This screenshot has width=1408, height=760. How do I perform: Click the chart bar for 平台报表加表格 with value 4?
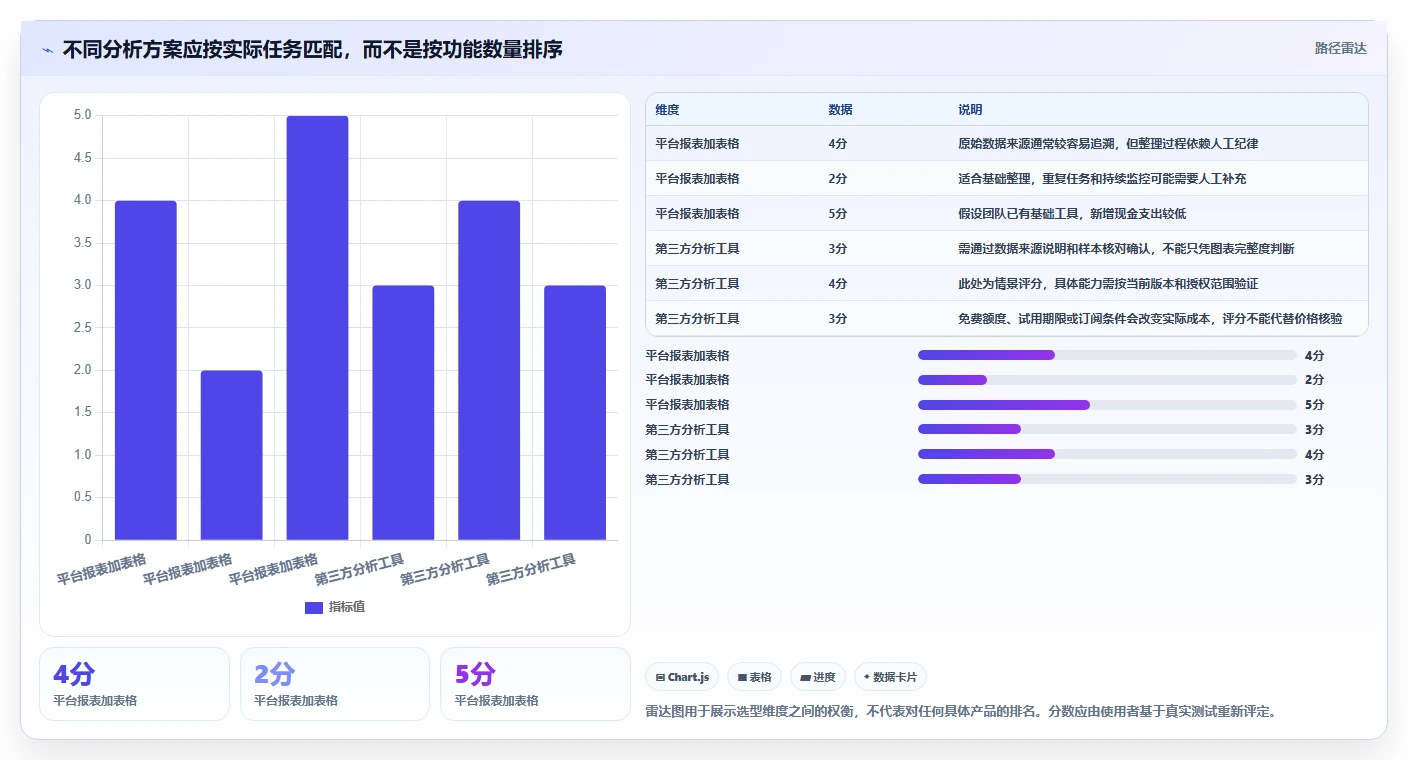pyautogui.click(x=146, y=370)
